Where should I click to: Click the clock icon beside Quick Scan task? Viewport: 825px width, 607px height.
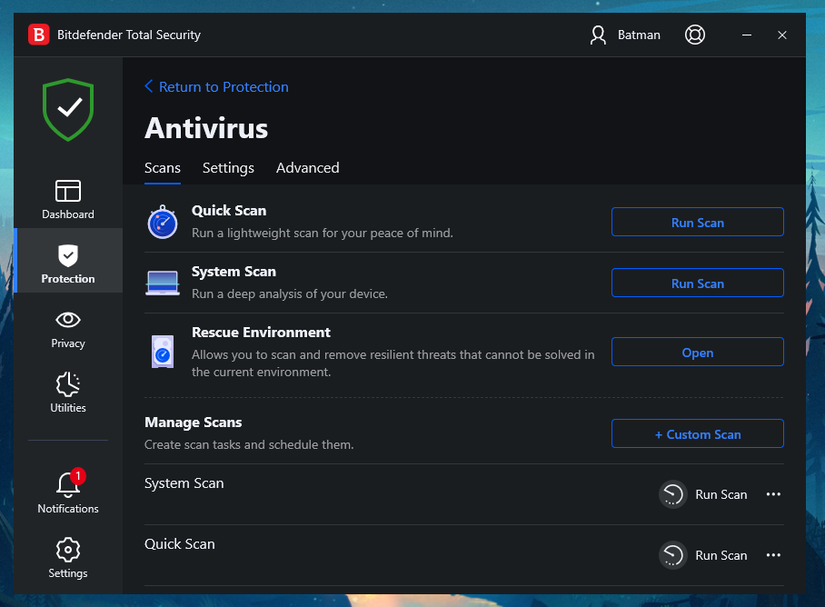(x=673, y=555)
